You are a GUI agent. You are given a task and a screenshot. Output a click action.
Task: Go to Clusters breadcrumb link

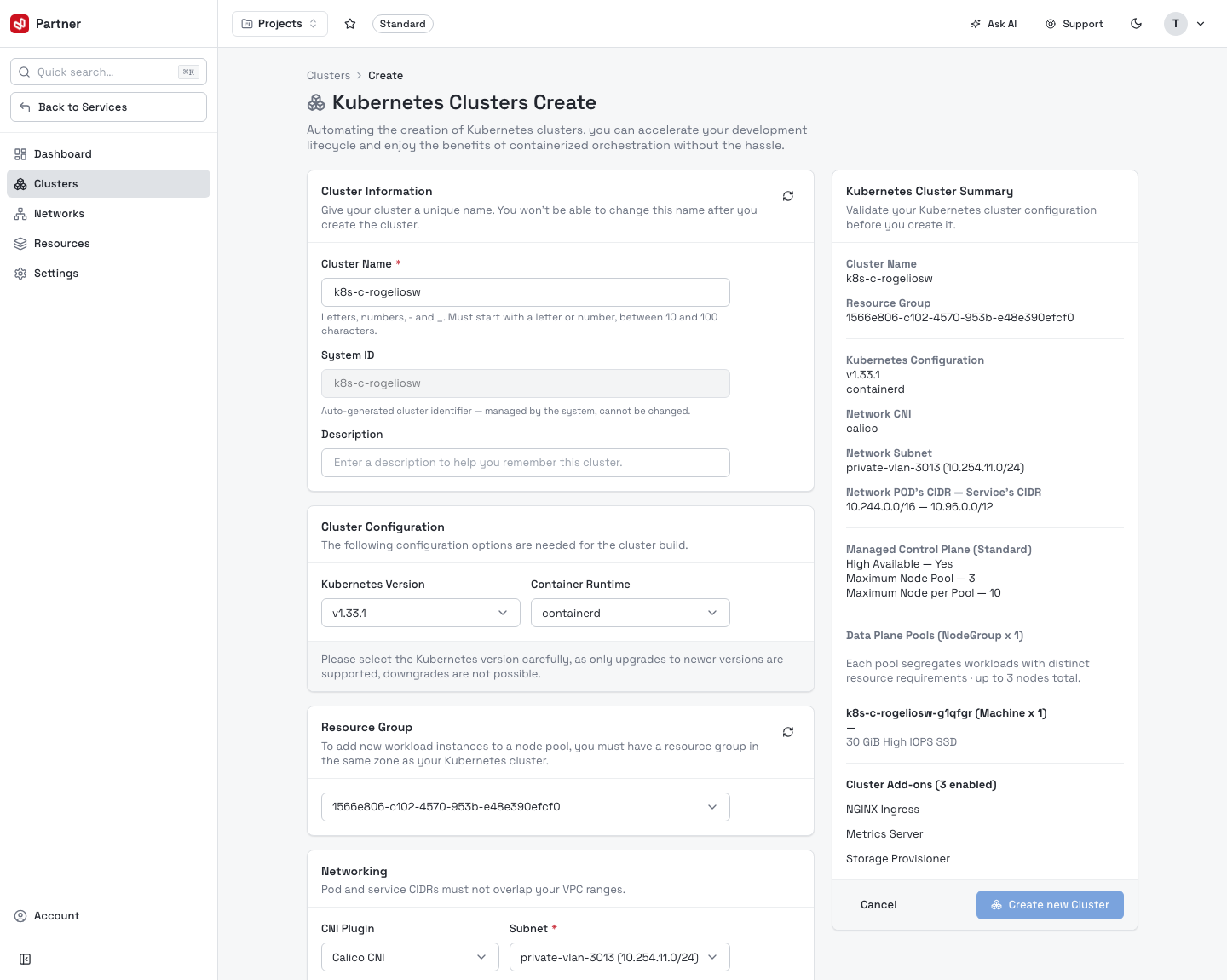click(328, 76)
